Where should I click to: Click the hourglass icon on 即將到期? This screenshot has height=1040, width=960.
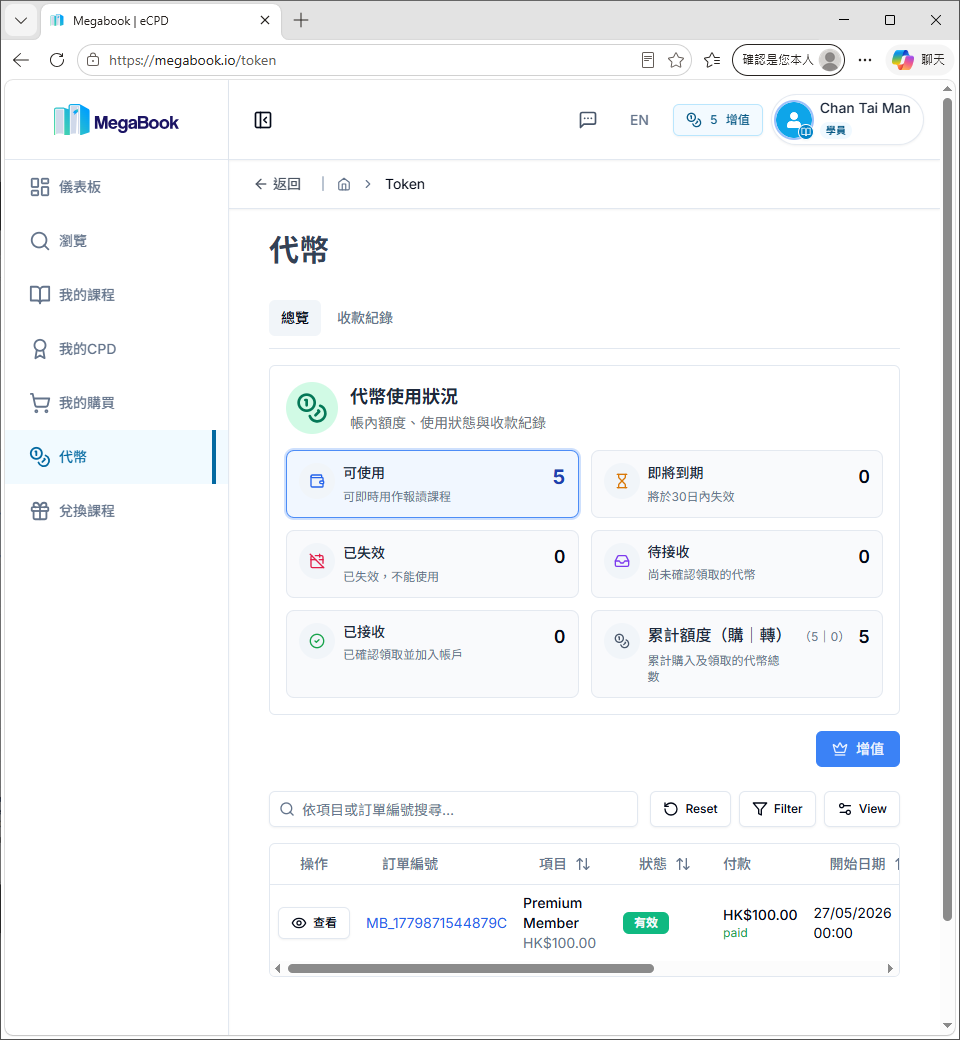pos(622,482)
